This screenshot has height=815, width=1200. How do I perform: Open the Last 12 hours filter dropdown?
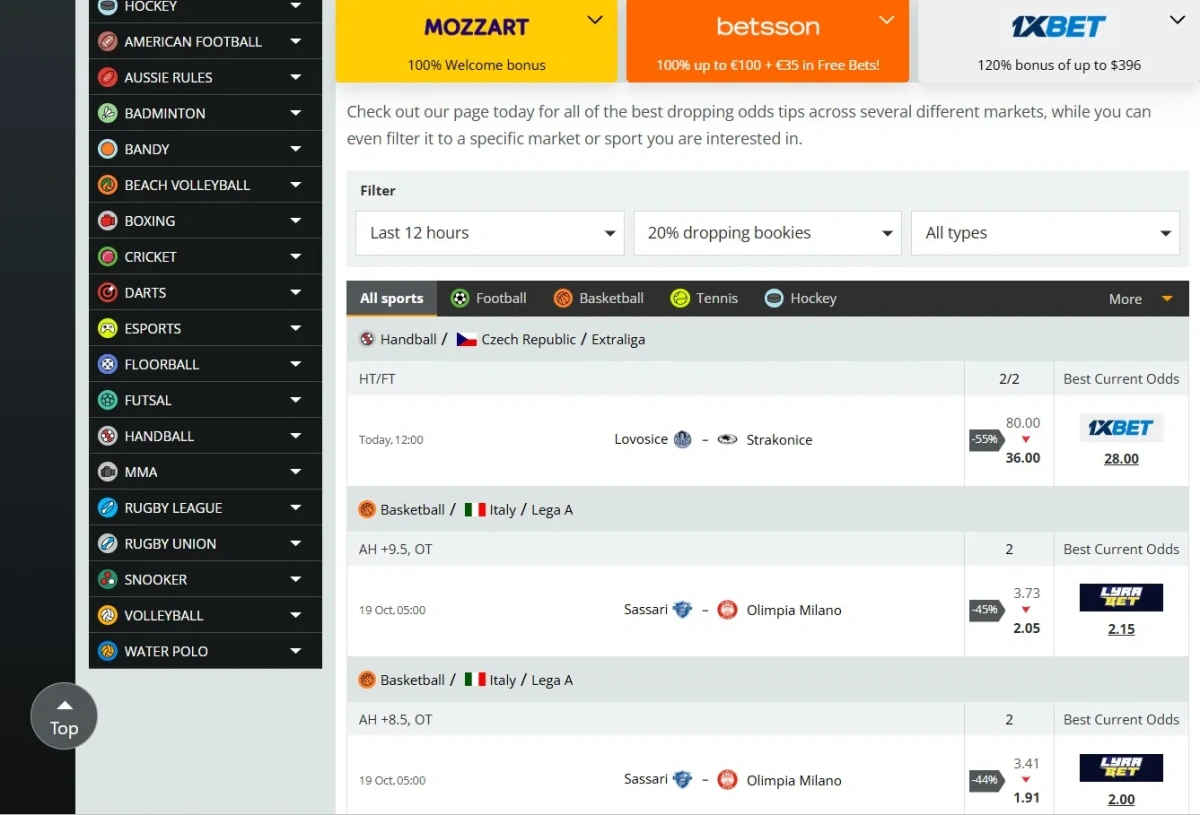pyautogui.click(x=490, y=233)
